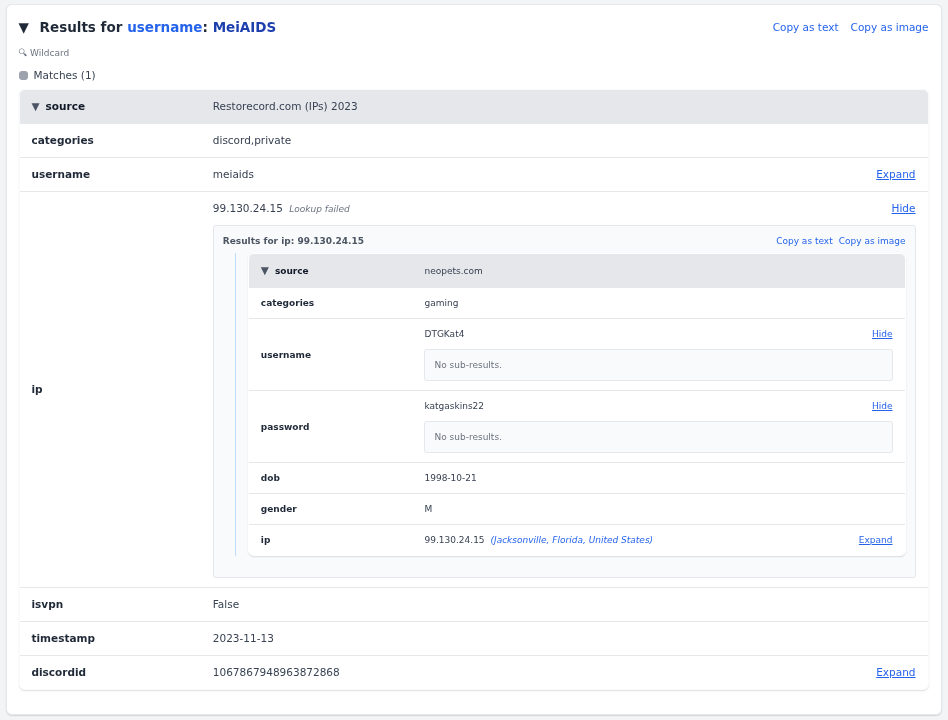Copy ip results as text
Viewport: 948px width, 720px height.
[x=804, y=241]
